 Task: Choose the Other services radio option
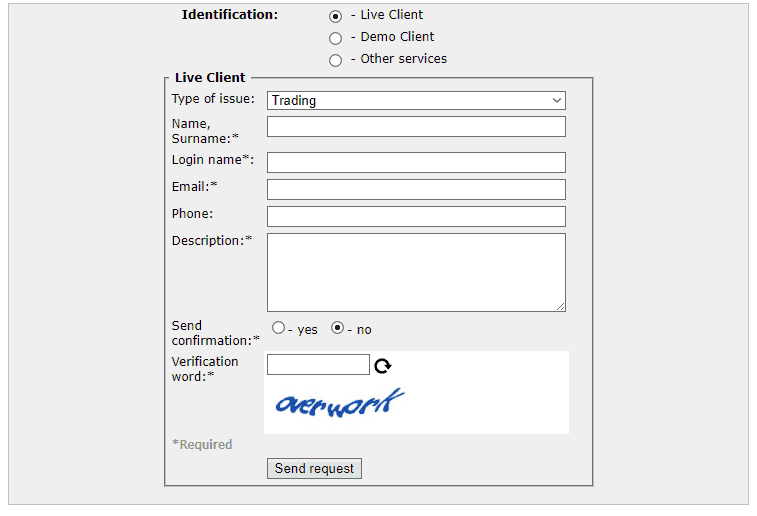point(336,60)
